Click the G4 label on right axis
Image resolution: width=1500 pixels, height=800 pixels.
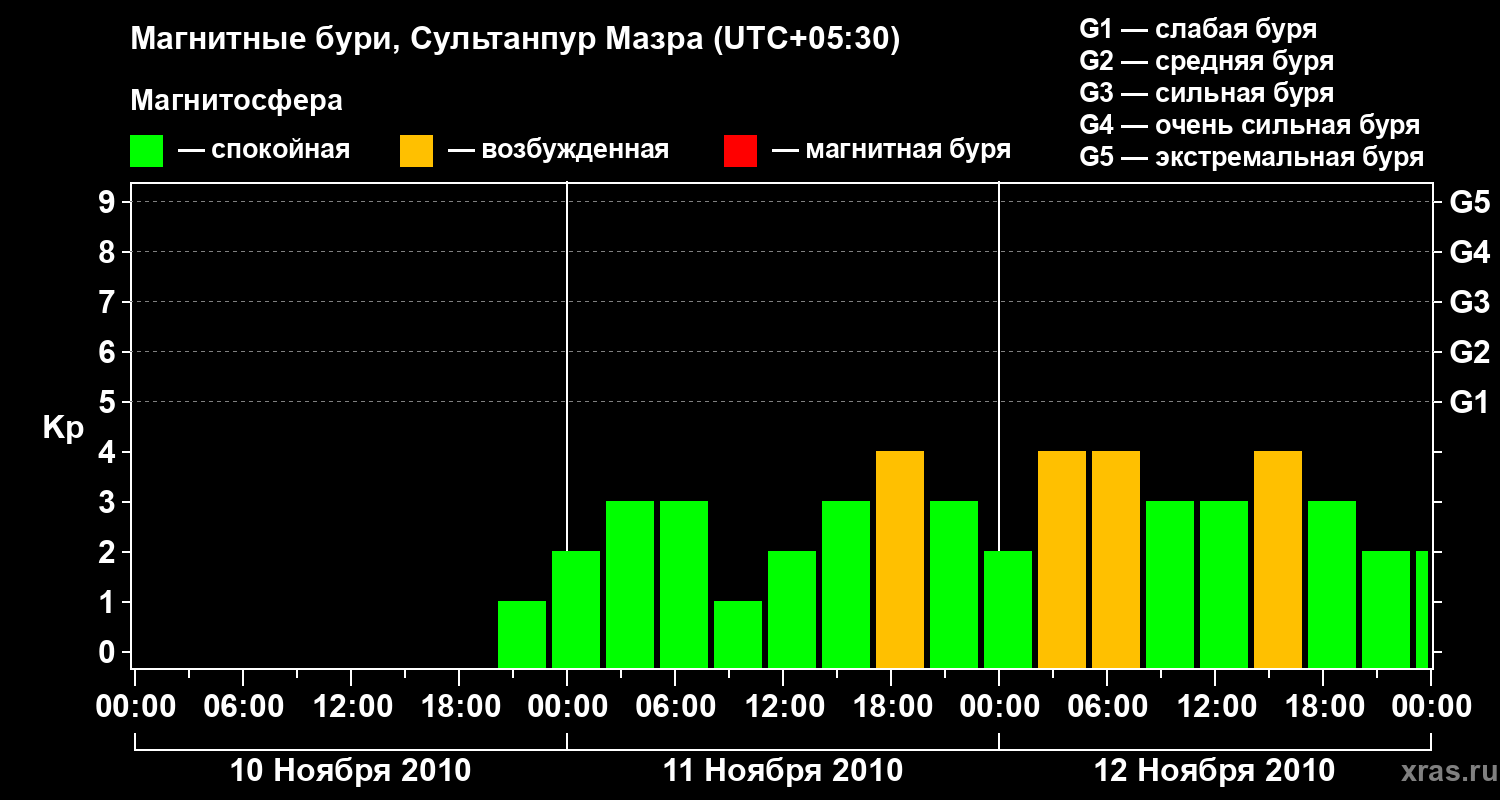[x=1470, y=252]
